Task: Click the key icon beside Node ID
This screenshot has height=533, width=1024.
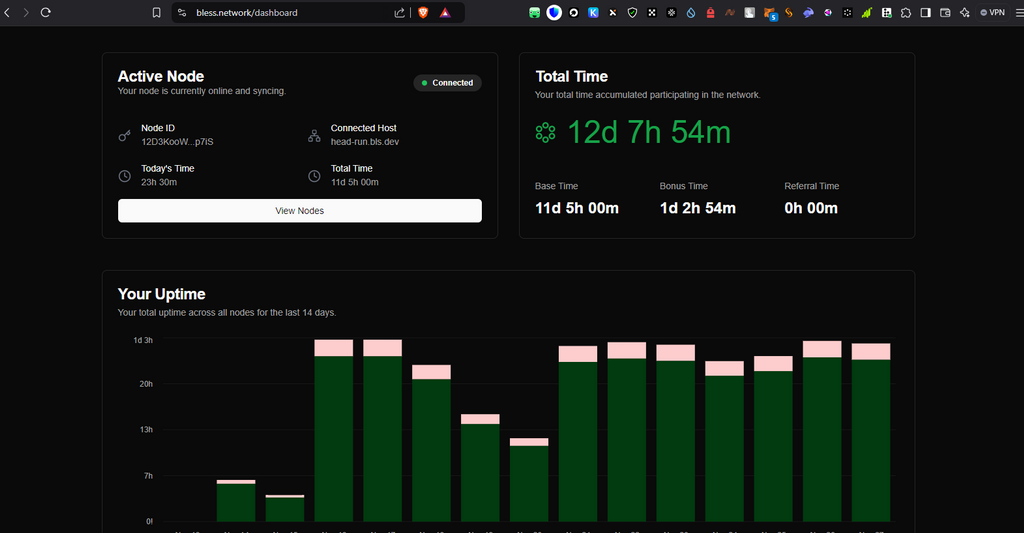Action: (x=124, y=136)
